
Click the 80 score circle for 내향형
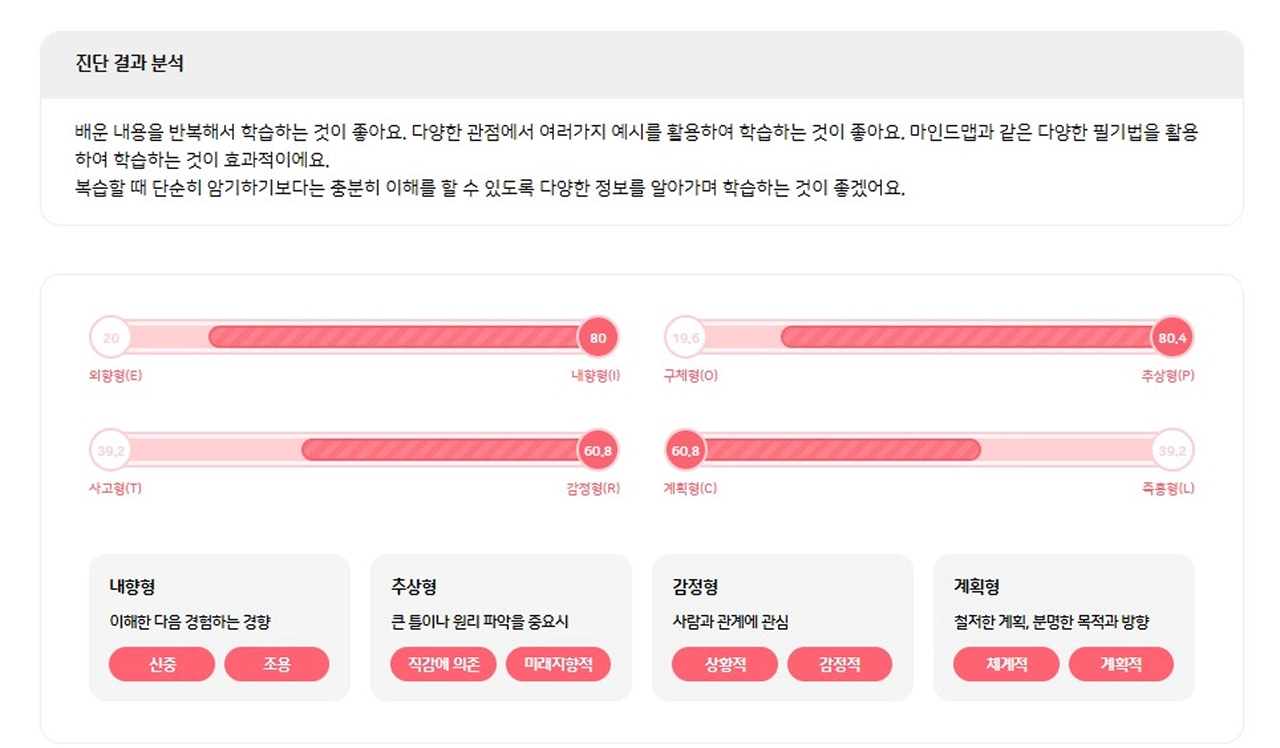tap(598, 338)
